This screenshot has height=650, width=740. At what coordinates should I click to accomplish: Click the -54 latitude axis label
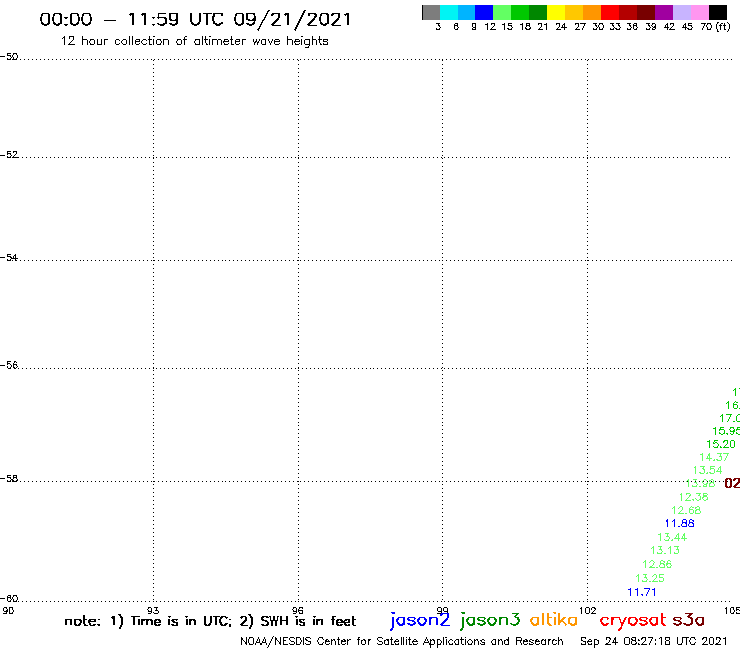tap(9, 258)
